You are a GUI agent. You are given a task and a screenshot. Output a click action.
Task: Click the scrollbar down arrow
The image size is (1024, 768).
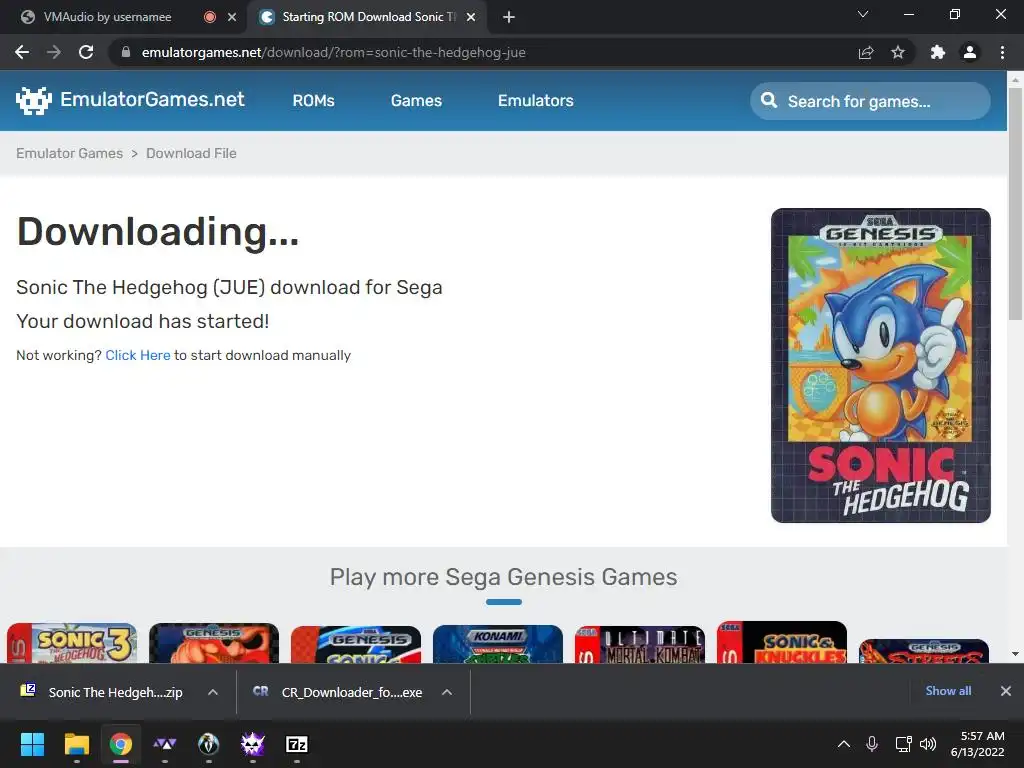click(x=1015, y=654)
